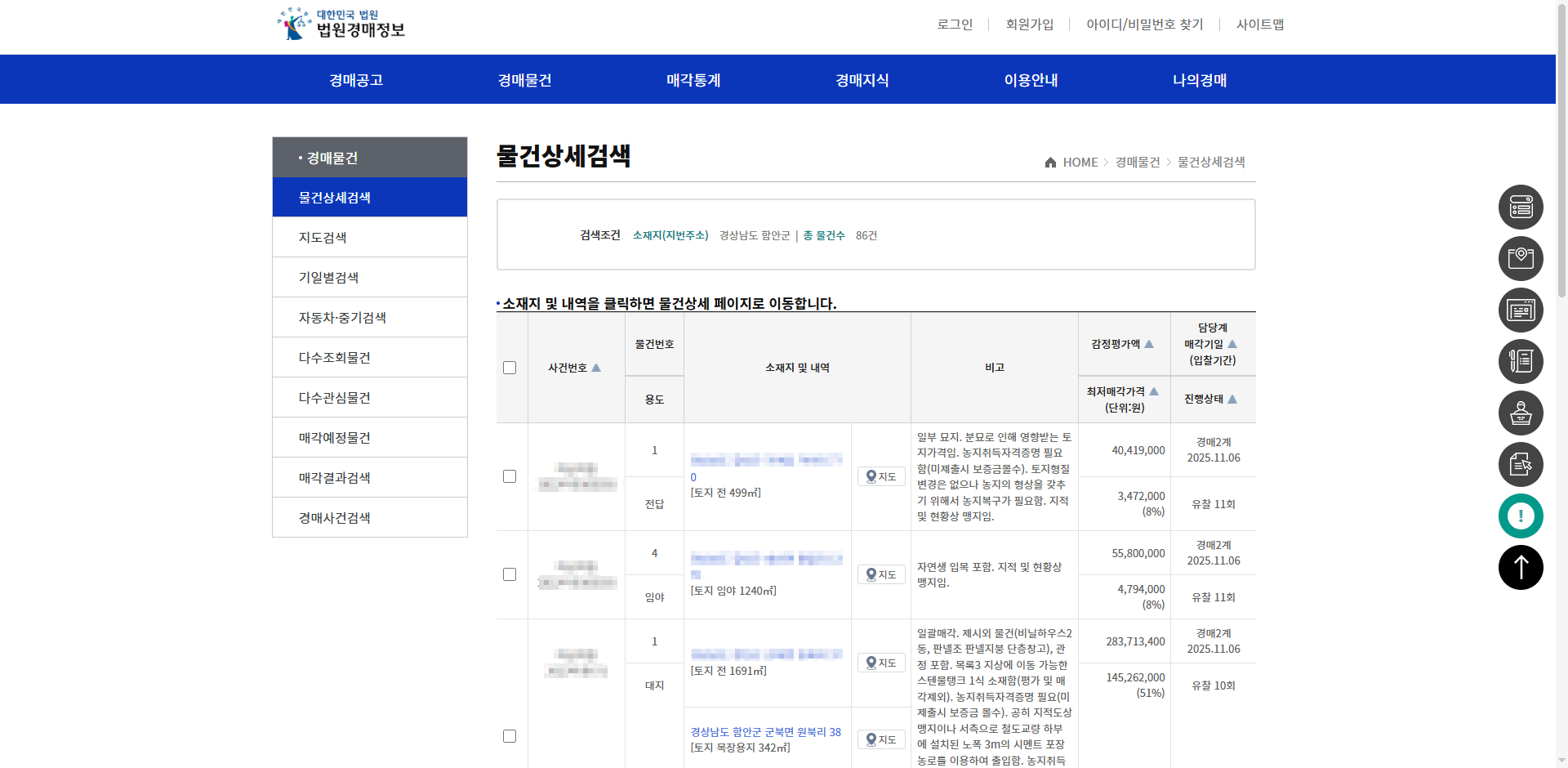
Task: Check the first property row checkbox
Action: coord(510,476)
